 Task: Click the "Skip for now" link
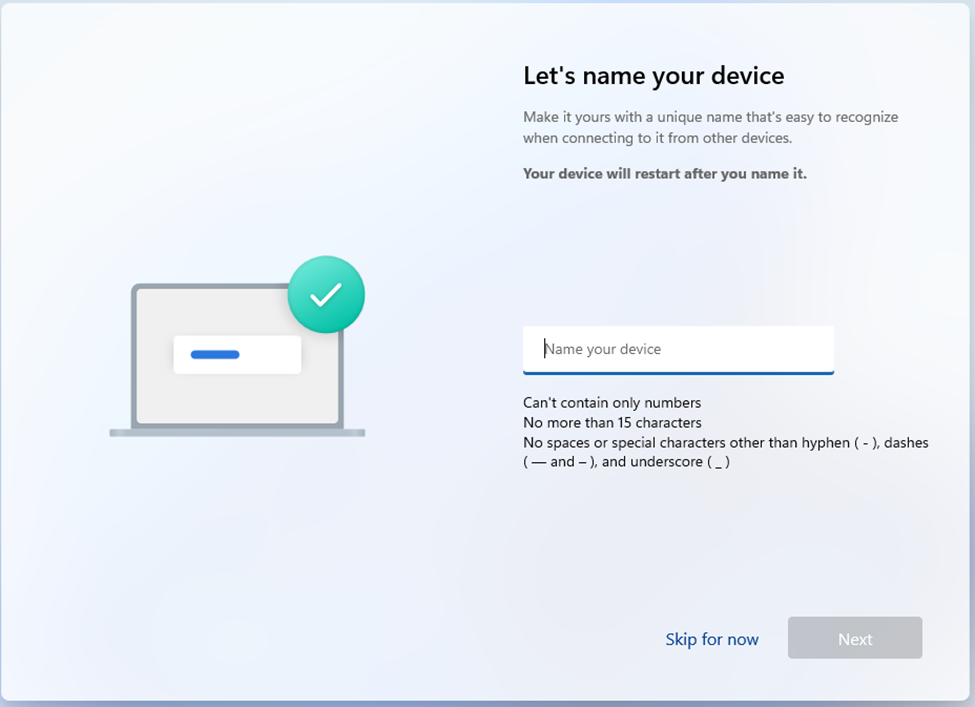point(712,639)
